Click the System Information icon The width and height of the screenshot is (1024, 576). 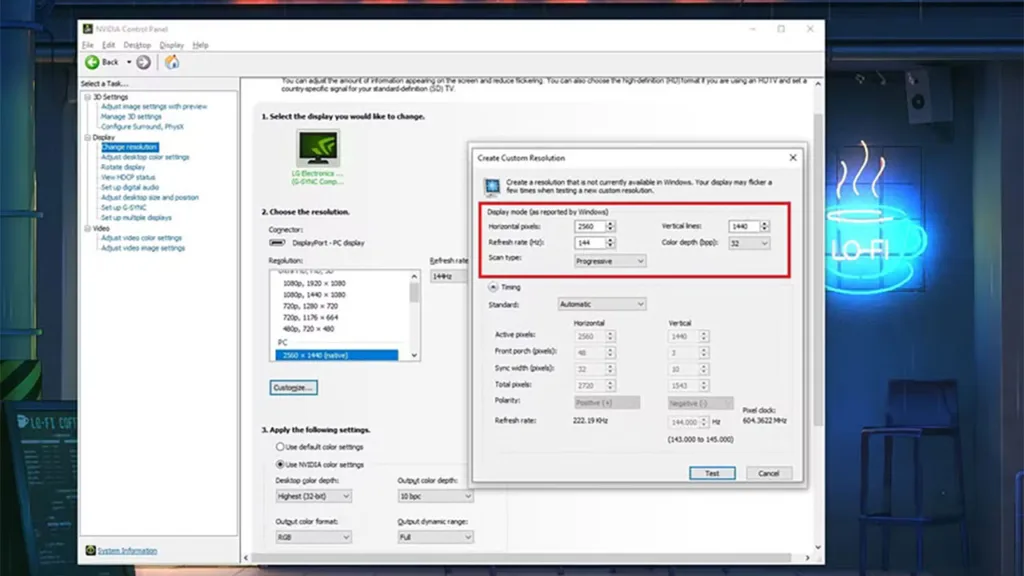tap(91, 551)
